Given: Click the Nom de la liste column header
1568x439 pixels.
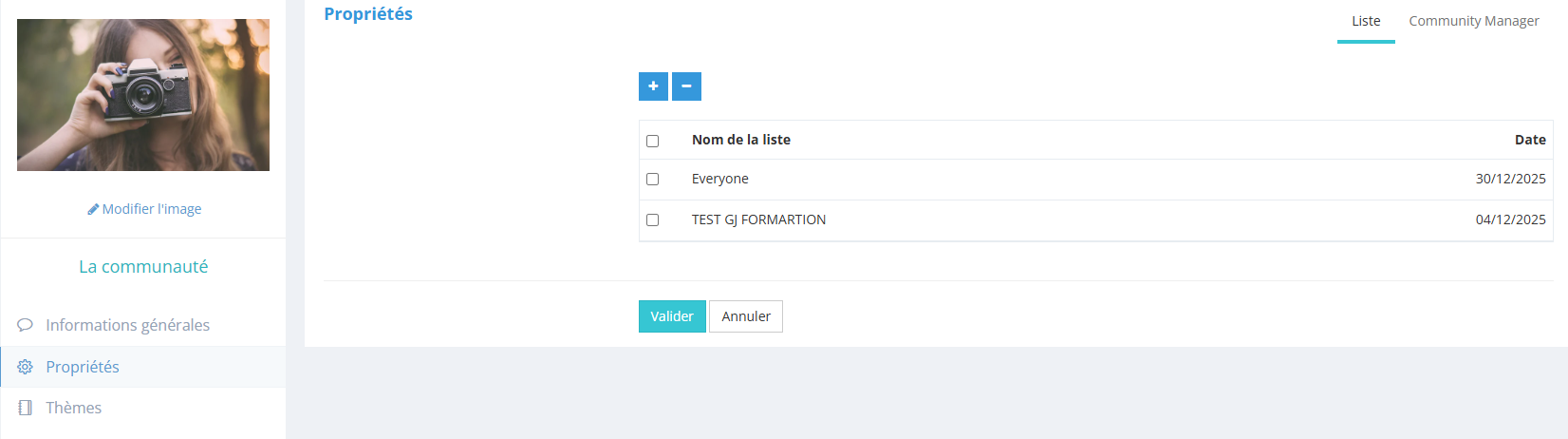Looking at the screenshot, I should point(741,140).
